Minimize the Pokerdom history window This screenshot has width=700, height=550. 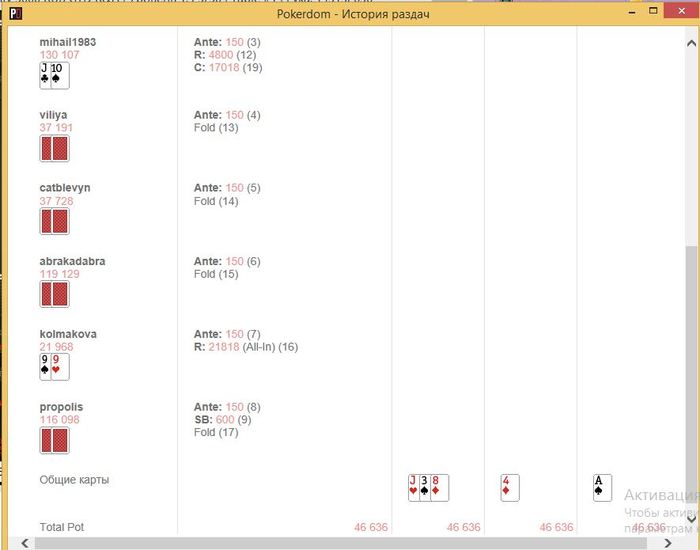point(632,13)
